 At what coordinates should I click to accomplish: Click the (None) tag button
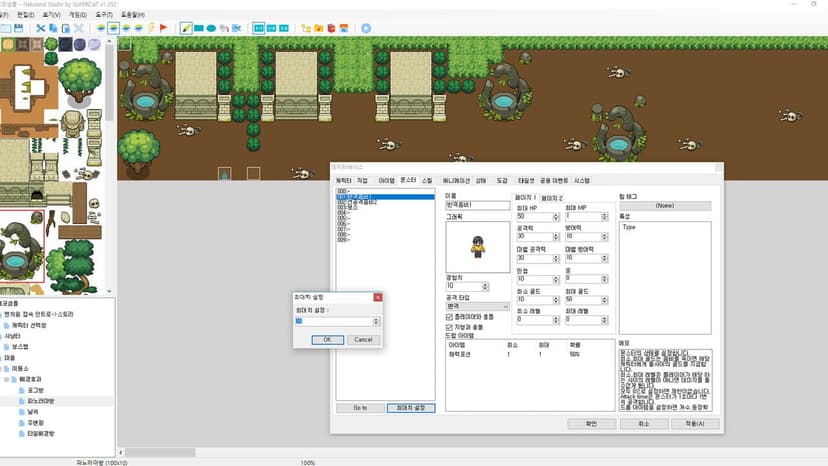tap(665, 206)
